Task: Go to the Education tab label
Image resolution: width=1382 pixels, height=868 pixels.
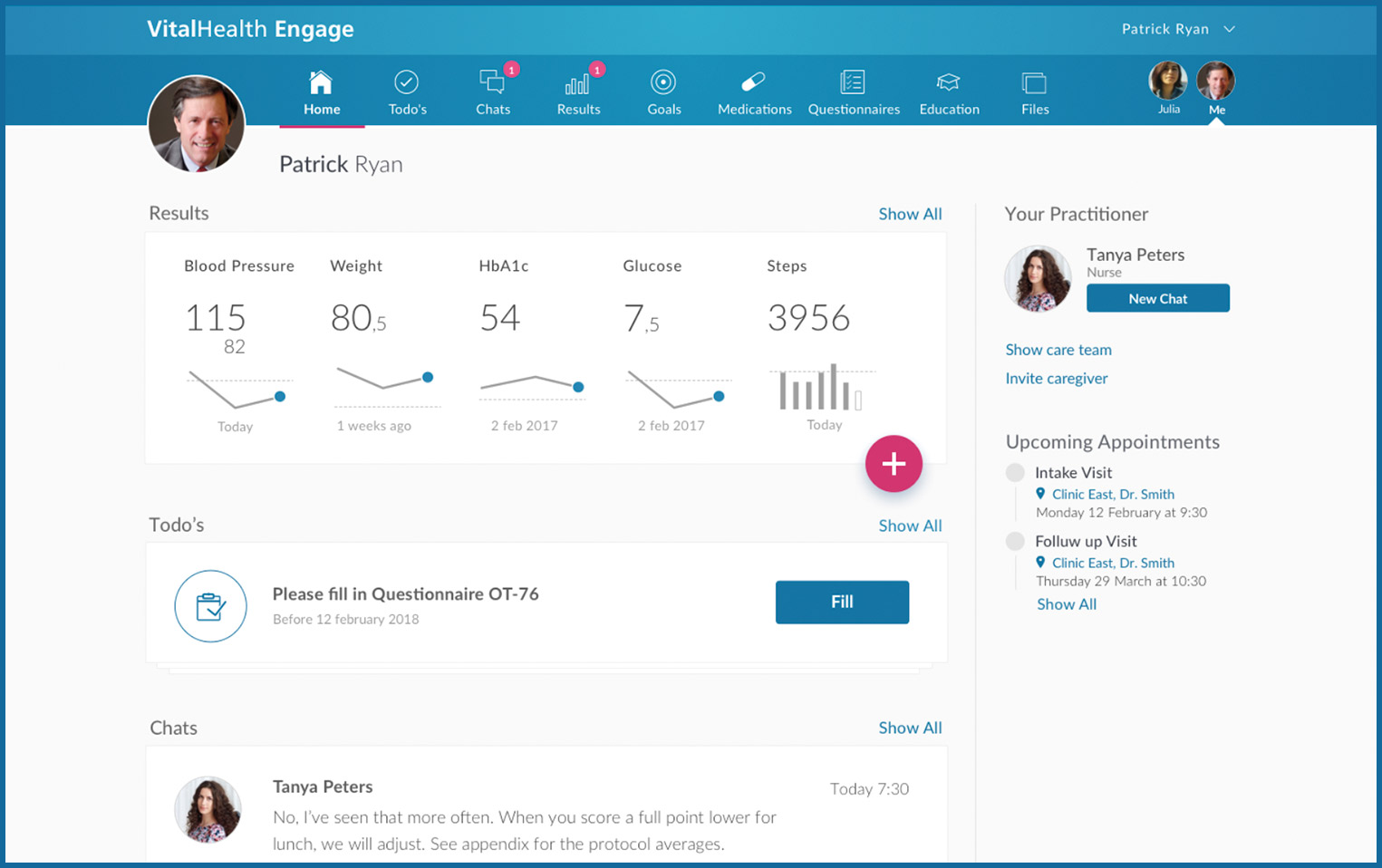Action: point(949,110)
